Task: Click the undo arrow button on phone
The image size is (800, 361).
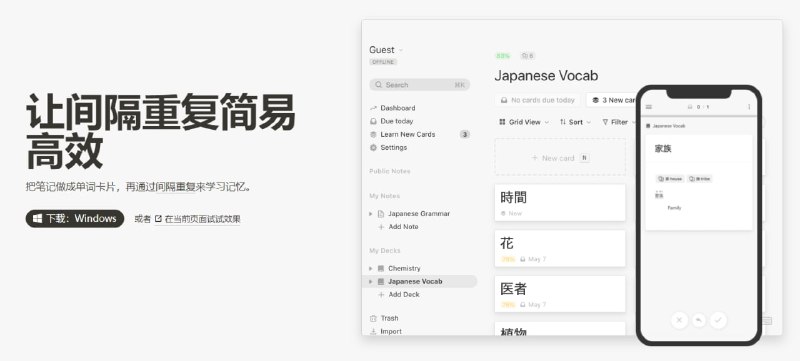Action: (x=699, y=320)
